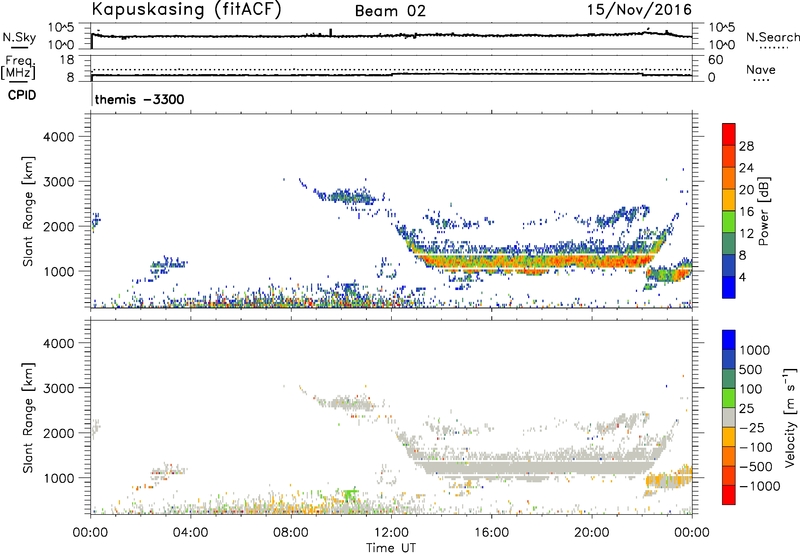Click the 'Nave' legend label
Viewport: 800px width, 554px height.
tap(761, 69)
